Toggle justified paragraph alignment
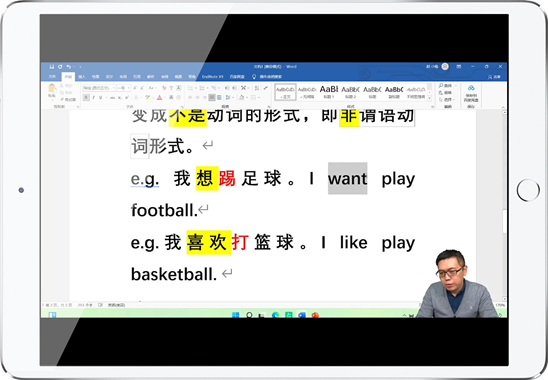This screenshot has height=380, width=548. point(211,98)
